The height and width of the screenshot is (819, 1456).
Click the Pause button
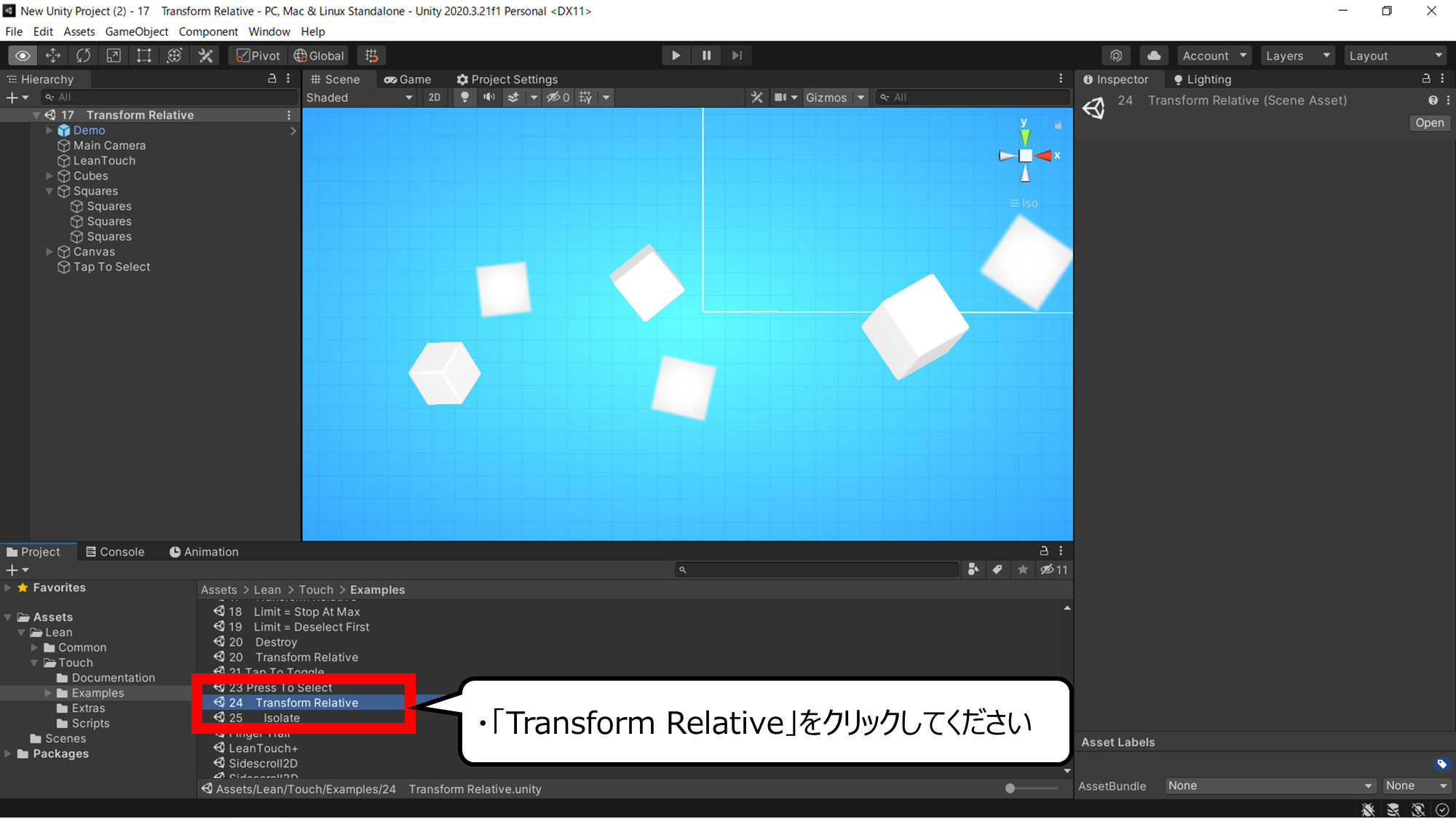click(x=706, y=55)
